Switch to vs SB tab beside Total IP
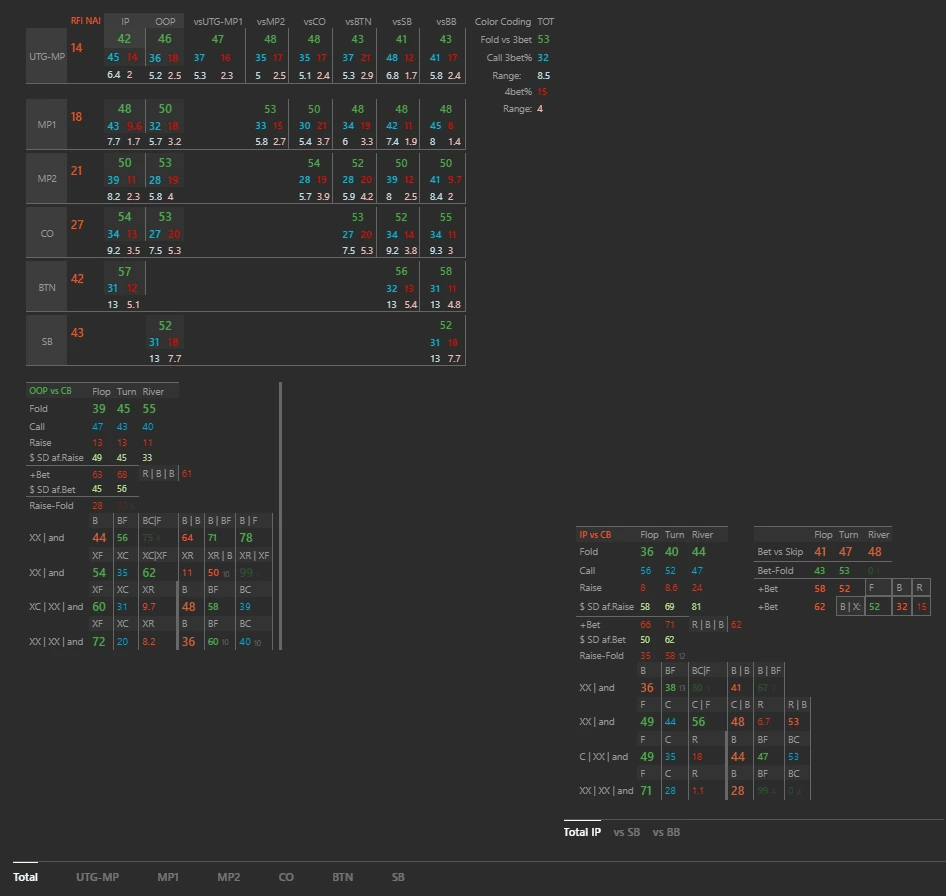Screen dimensions: 946x896 point(627,832)
